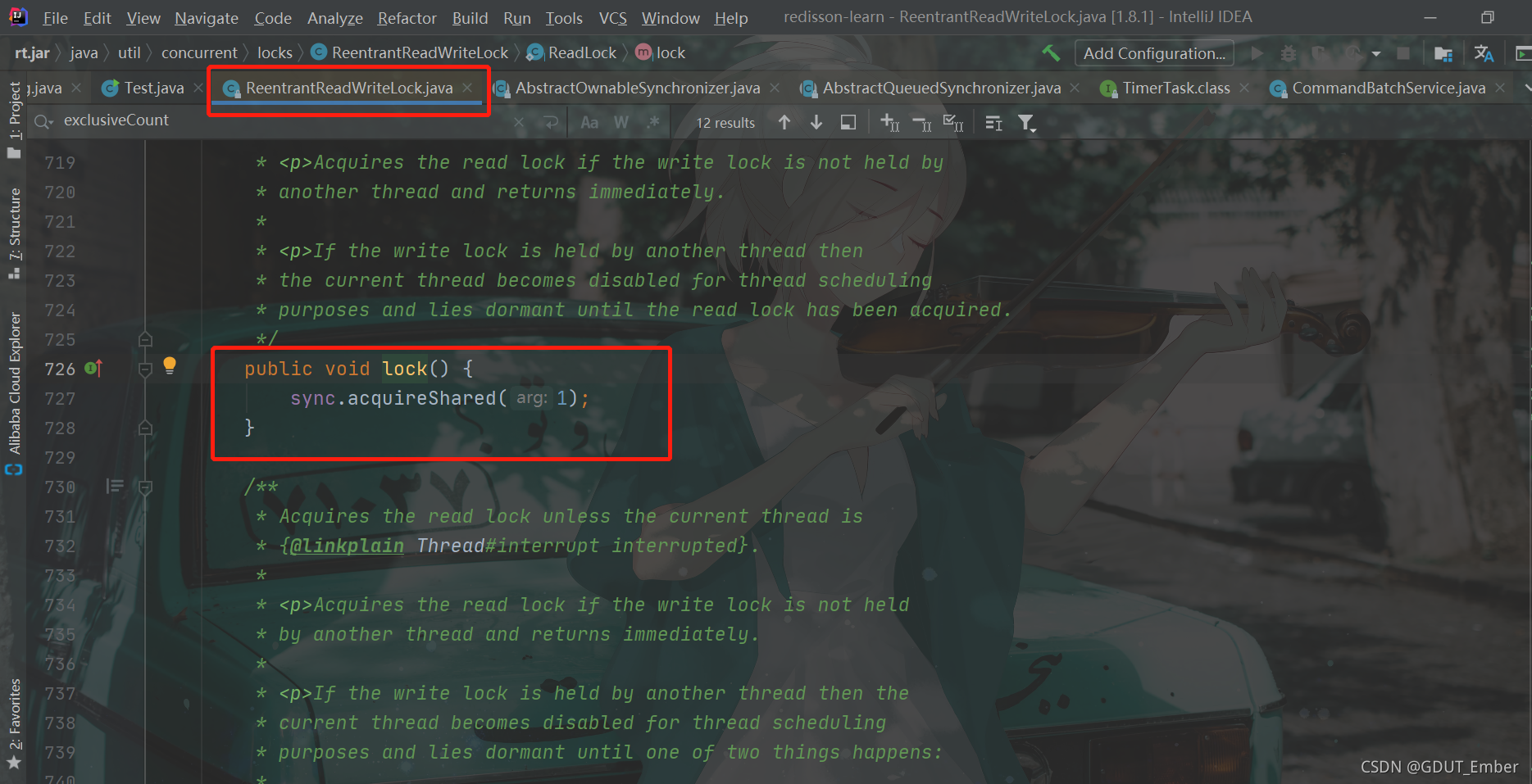Viewport: 1532px width, 784px height.
Task: Switch to TimerTask.class tab
Action: (x=1175, y=88)
